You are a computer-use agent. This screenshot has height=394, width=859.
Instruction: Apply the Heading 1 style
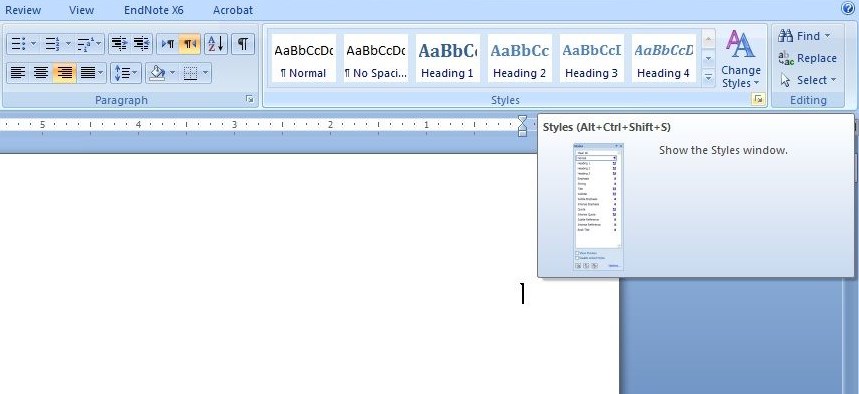(447, 58)
